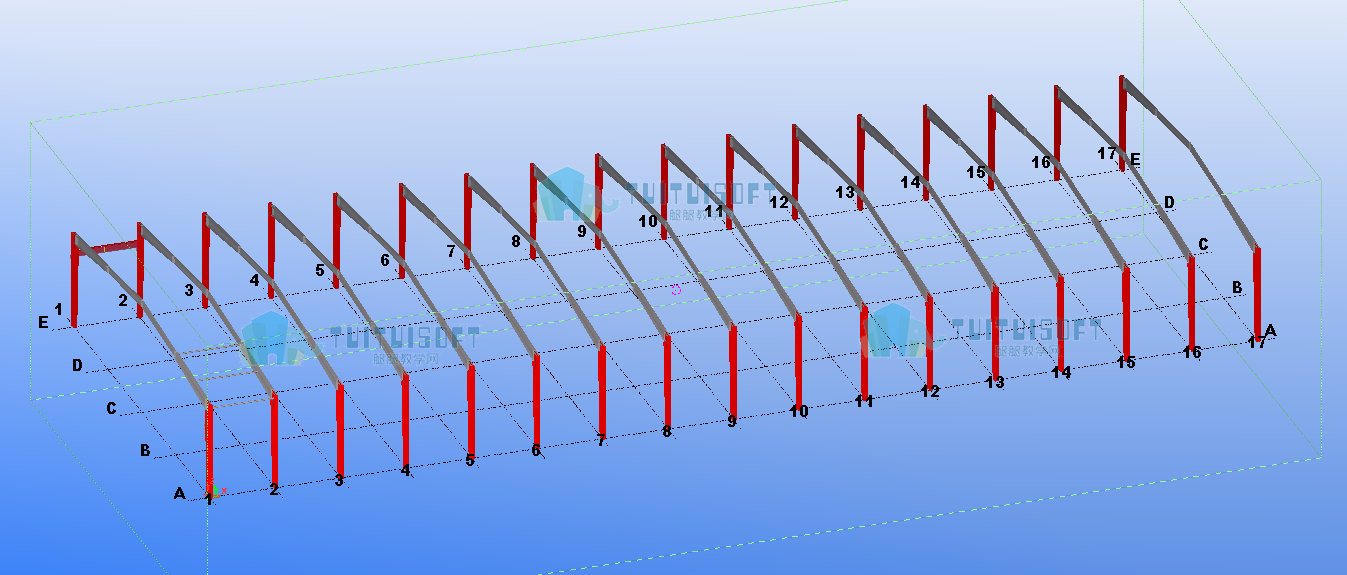The image size is (1347, 575).
Task: Click rear-row grid number 11 on line E
Action: click(x=714, y=211)
